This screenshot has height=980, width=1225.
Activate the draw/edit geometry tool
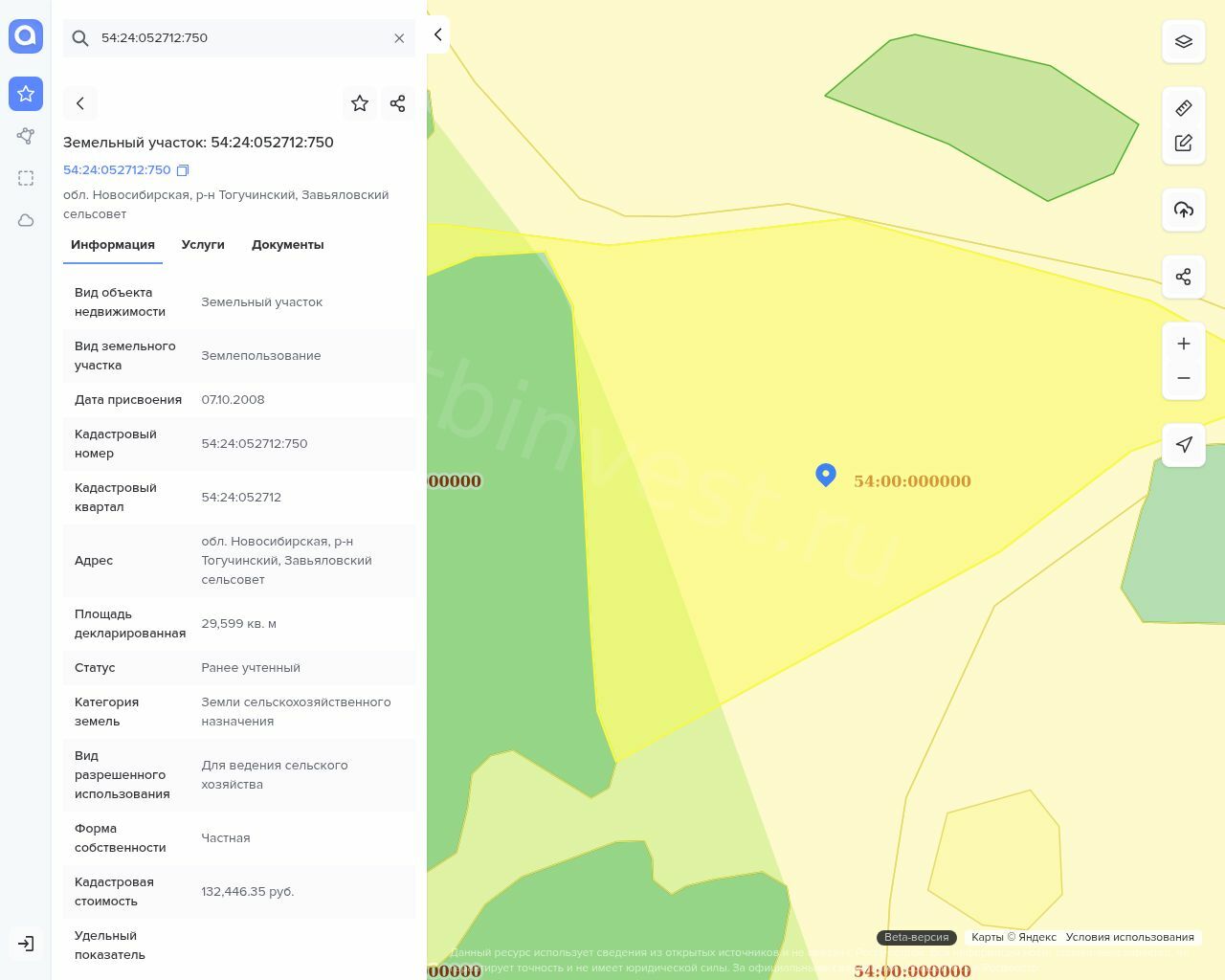1184,143
